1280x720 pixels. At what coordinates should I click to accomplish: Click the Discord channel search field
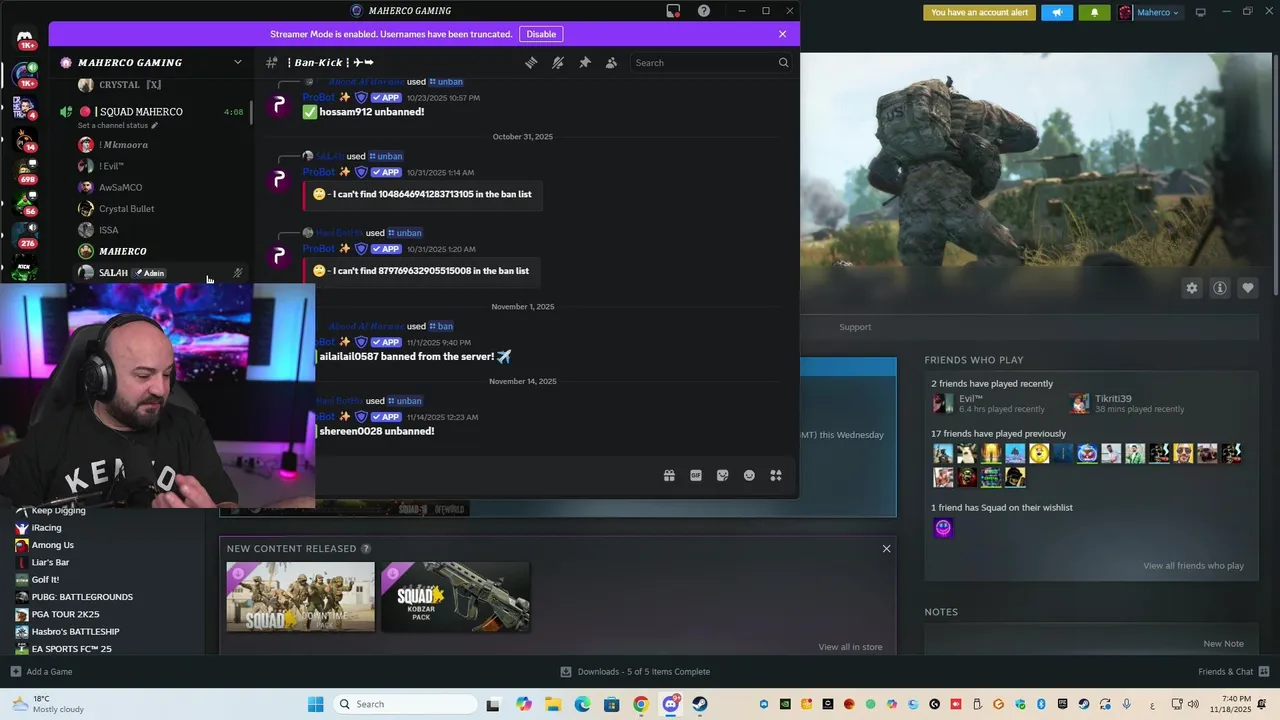coord(711,62)
